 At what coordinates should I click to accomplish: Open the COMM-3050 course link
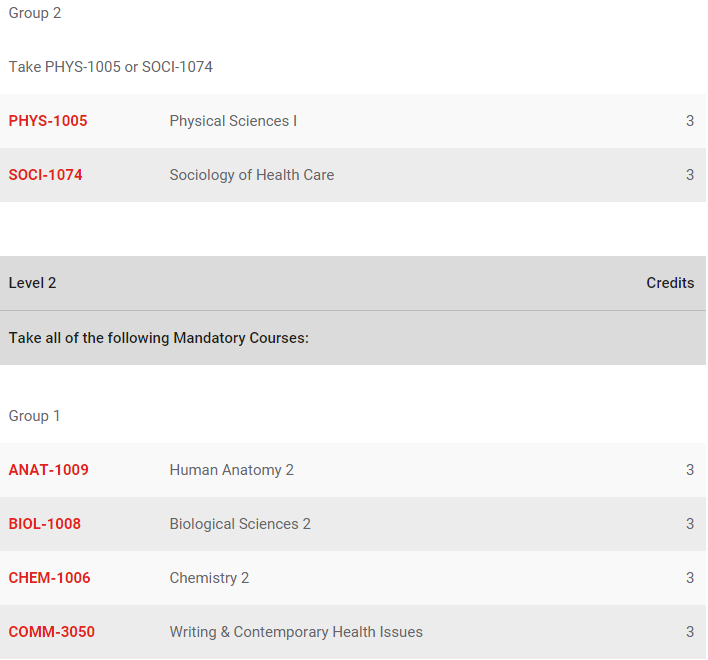pos(52,632)
